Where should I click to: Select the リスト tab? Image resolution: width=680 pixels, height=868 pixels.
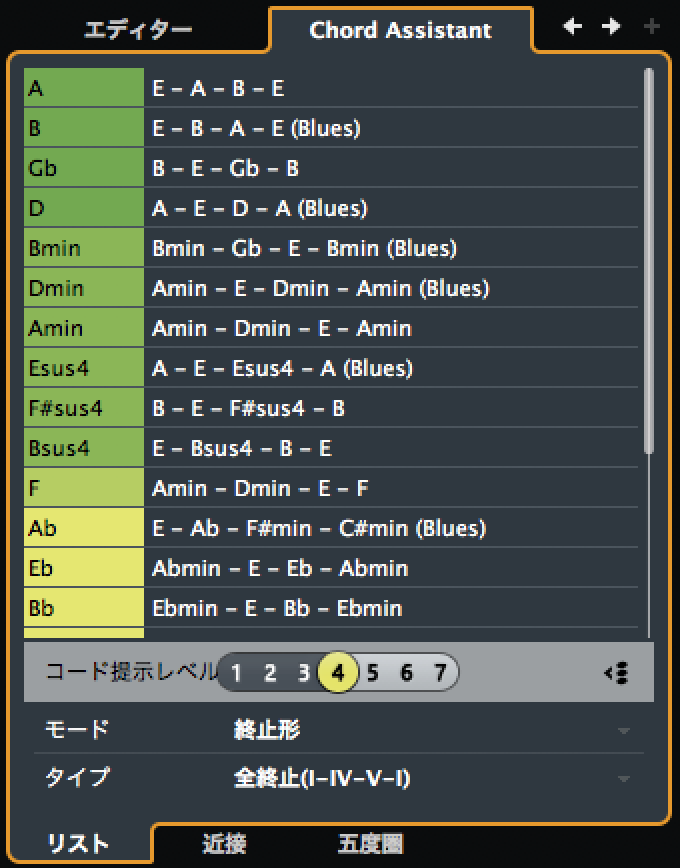(x=78, y=844)
